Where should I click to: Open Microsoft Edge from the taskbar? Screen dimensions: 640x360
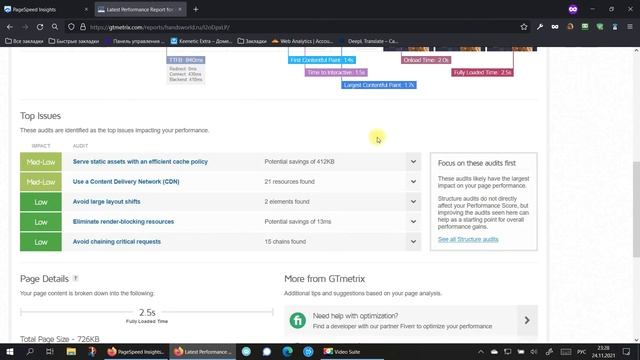[287, 351]
